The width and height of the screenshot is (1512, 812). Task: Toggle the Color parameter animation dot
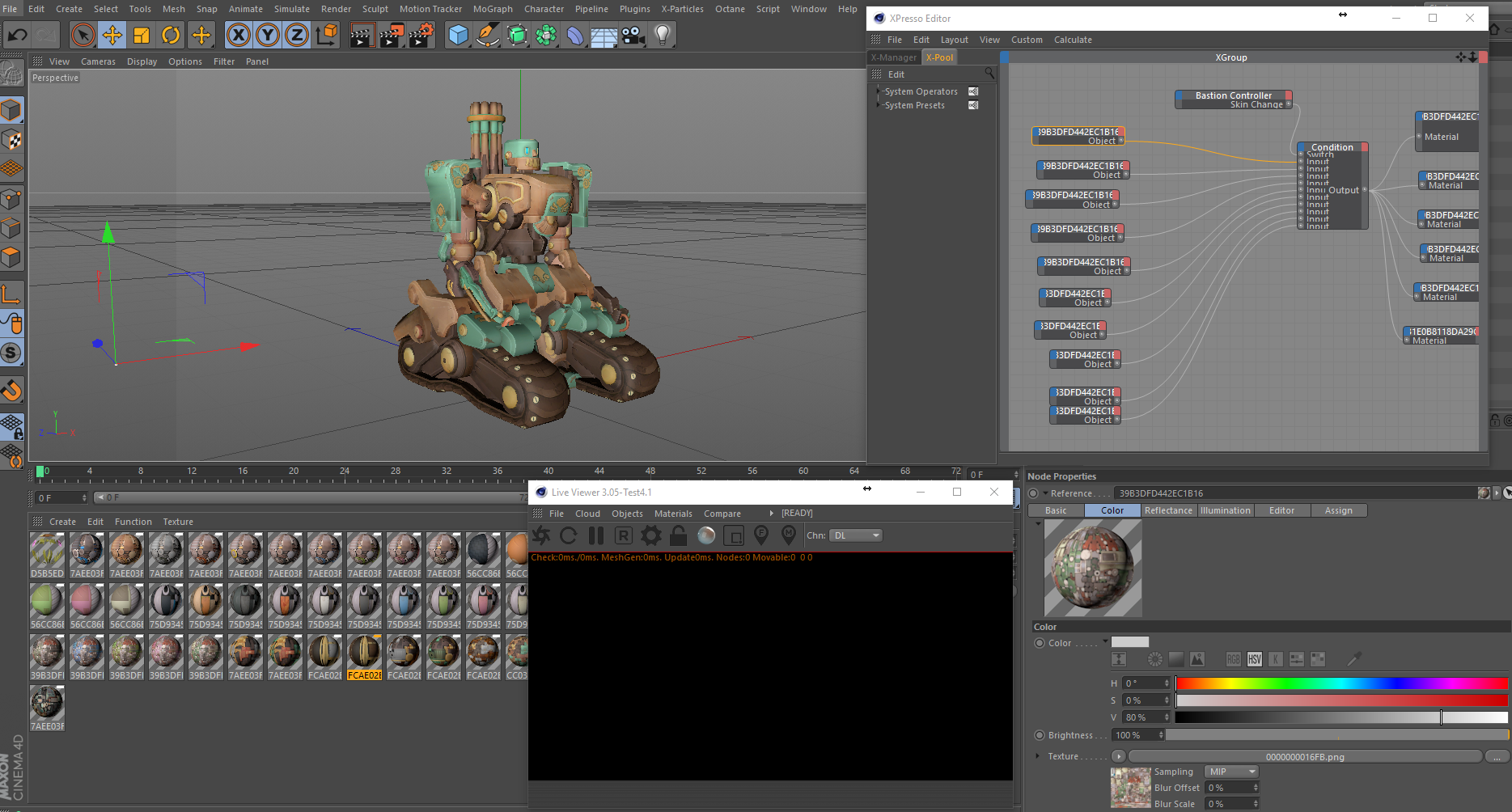1040,643
